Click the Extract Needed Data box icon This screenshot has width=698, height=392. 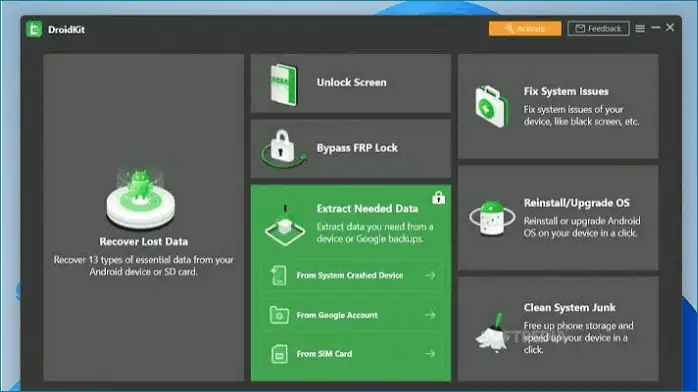click(x=285, y=226)
